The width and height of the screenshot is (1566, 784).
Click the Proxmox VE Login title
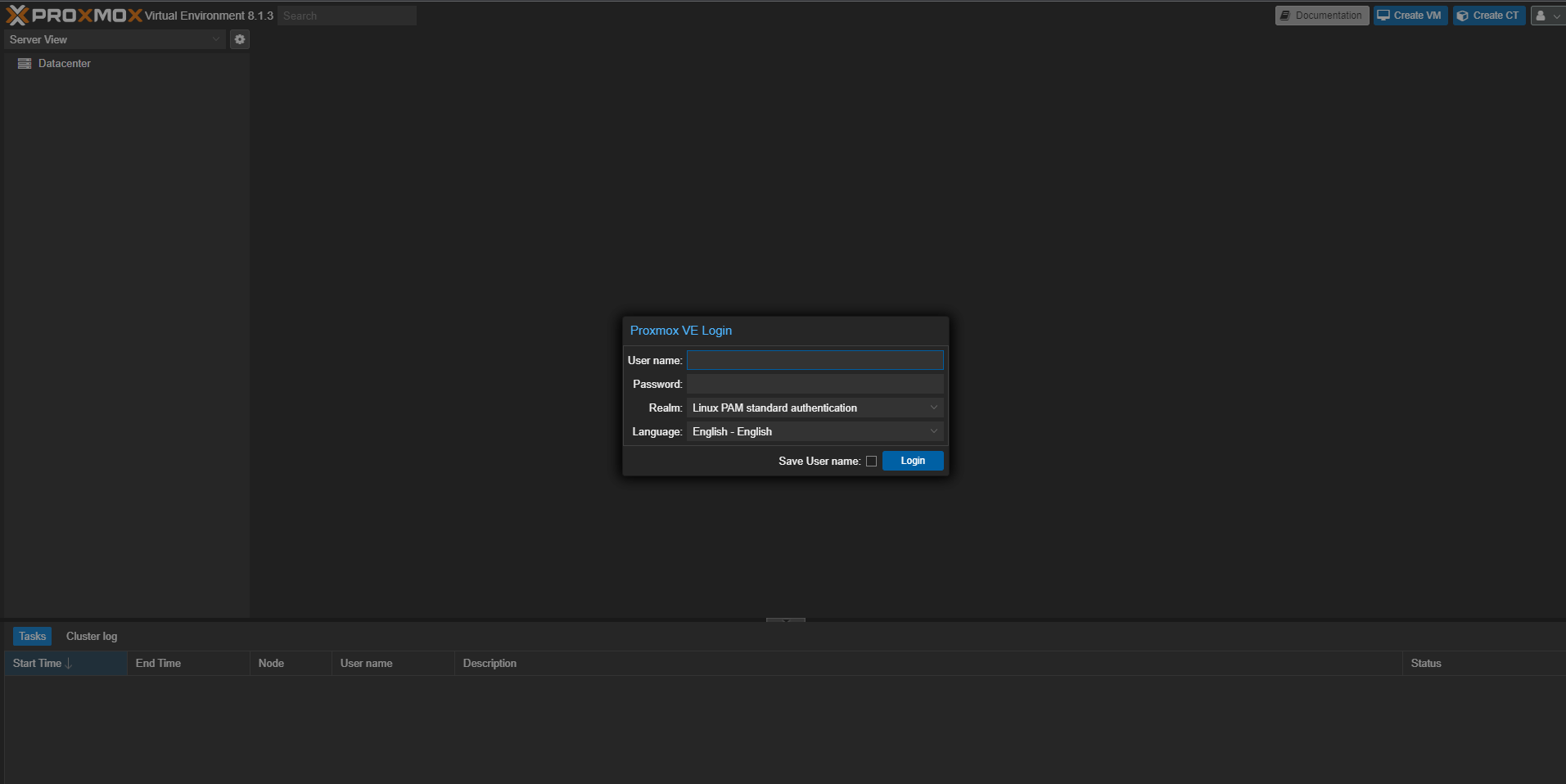(681, 331)
